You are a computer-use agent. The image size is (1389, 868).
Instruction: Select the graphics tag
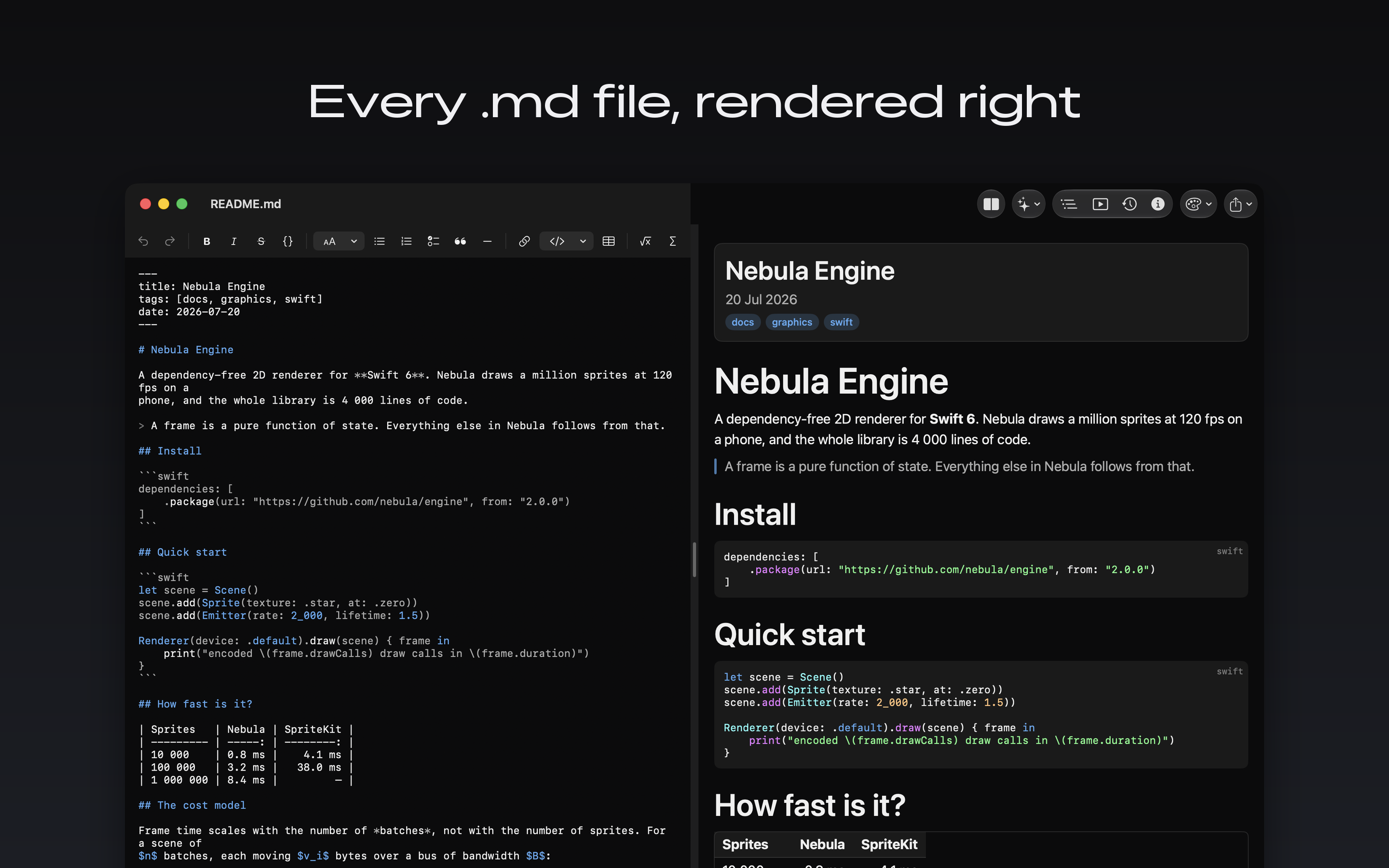pos(791,322)
